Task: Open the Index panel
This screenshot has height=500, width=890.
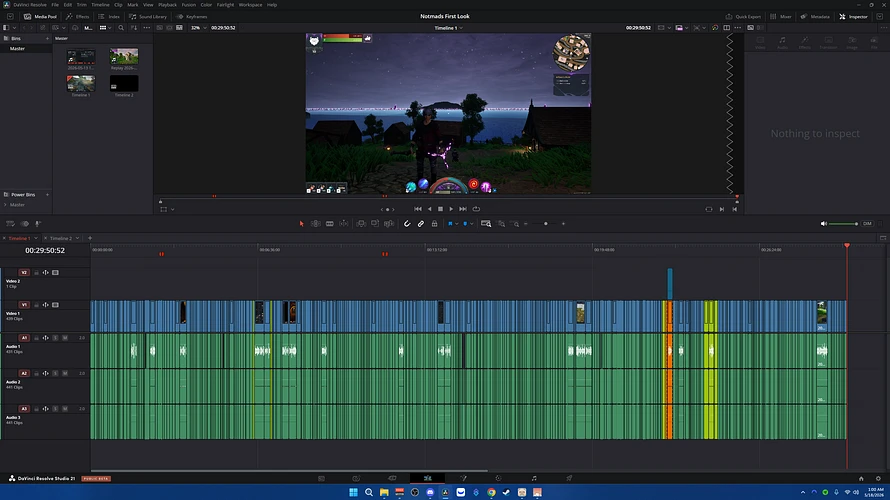Action: coord(109,16)
